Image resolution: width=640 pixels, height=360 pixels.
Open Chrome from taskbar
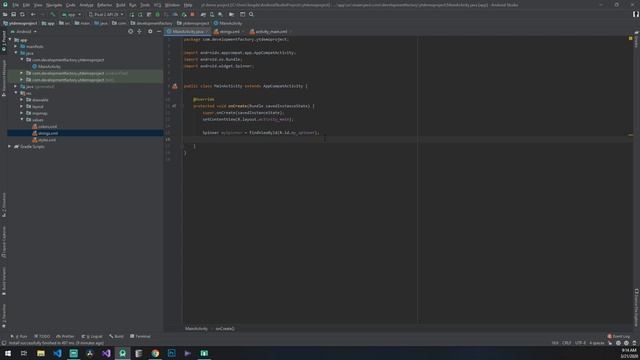point(156,353)
